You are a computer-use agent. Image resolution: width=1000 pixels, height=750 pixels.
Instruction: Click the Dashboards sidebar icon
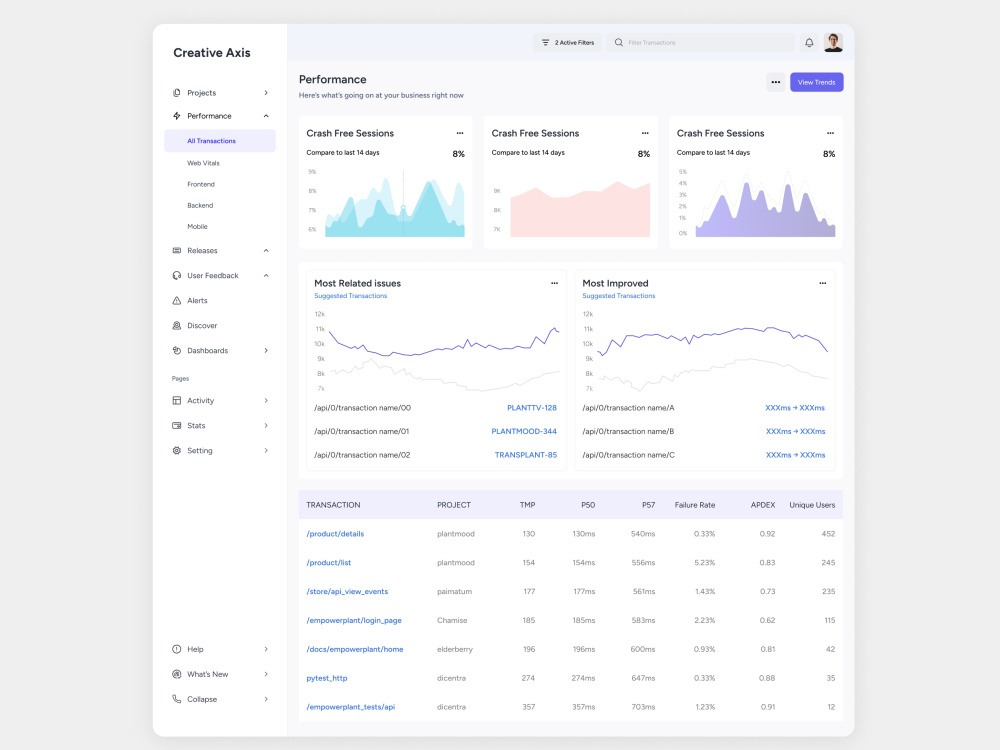[x=177, y=350]
